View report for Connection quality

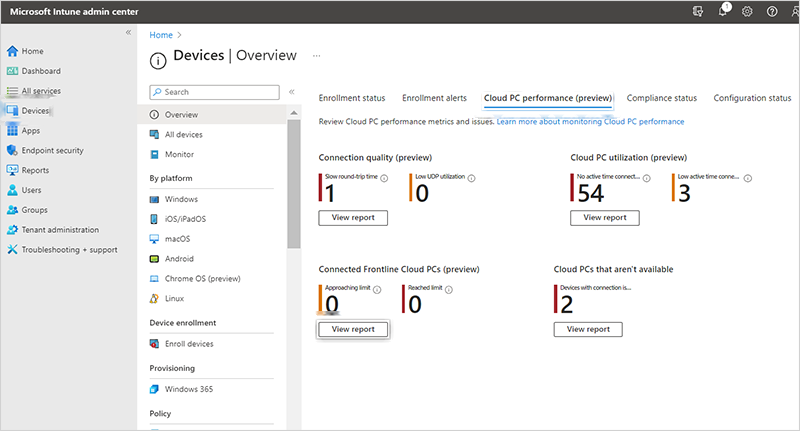(x=353, y=218)
